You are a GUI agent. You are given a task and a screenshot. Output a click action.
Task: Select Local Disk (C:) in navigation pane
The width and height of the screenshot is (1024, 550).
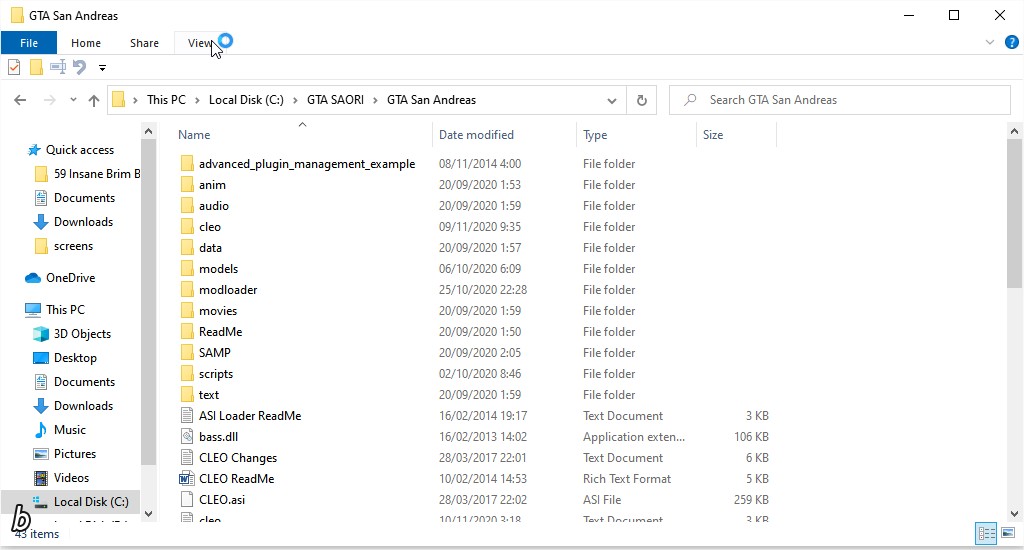point(91,502)
